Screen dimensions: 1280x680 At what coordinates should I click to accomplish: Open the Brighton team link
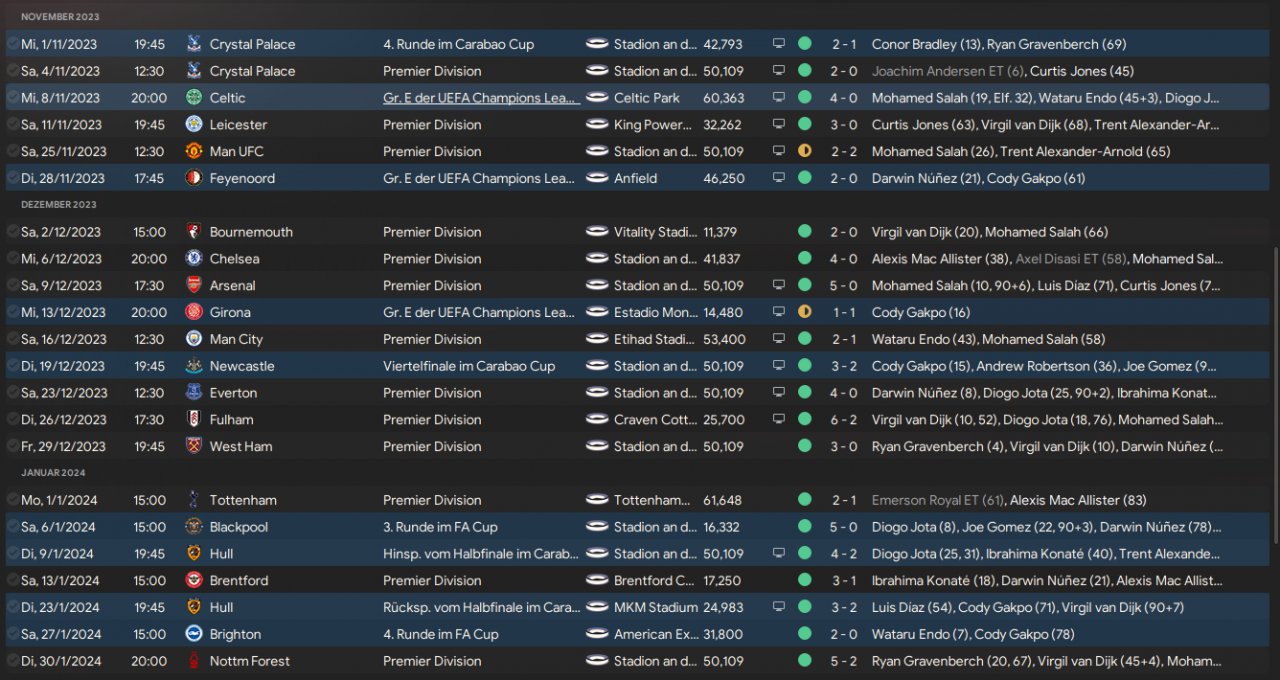235,635
